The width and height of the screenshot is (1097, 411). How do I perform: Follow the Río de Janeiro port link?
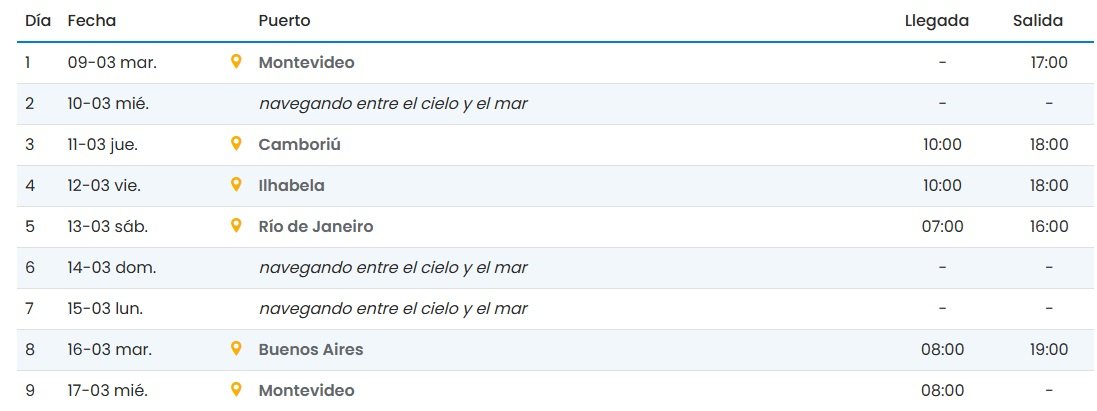point(315,226)
